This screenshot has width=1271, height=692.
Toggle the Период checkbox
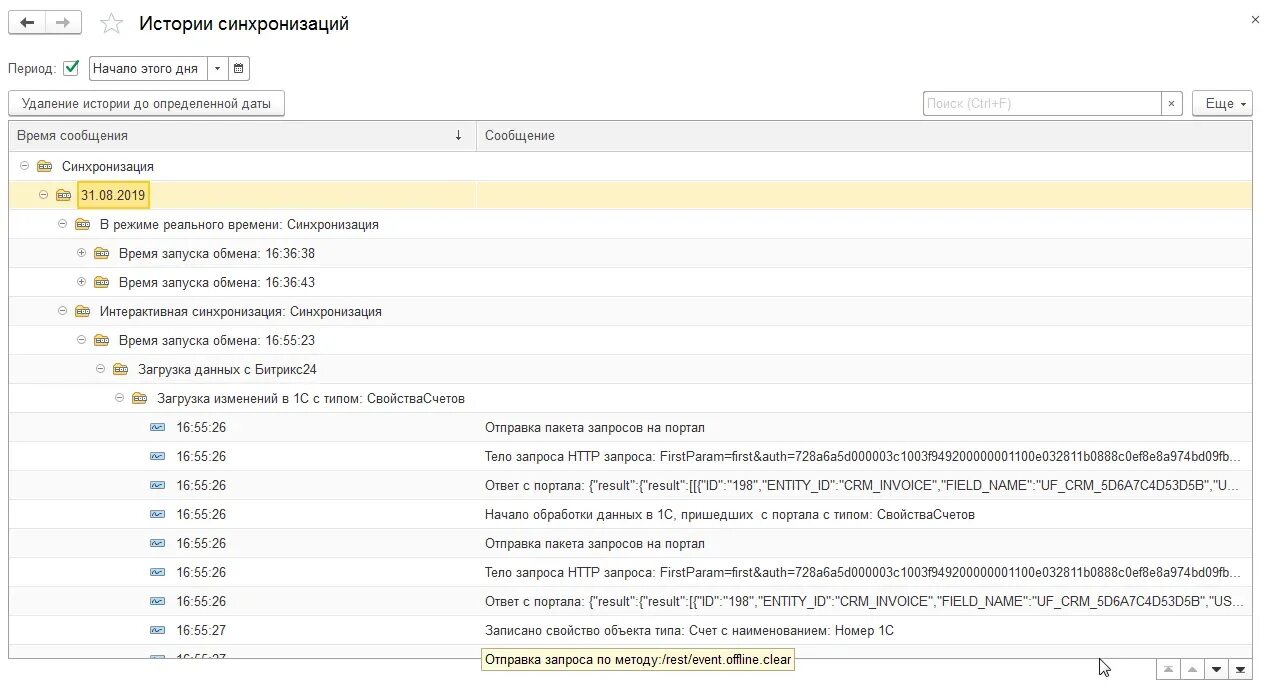(x=71, y=68)
